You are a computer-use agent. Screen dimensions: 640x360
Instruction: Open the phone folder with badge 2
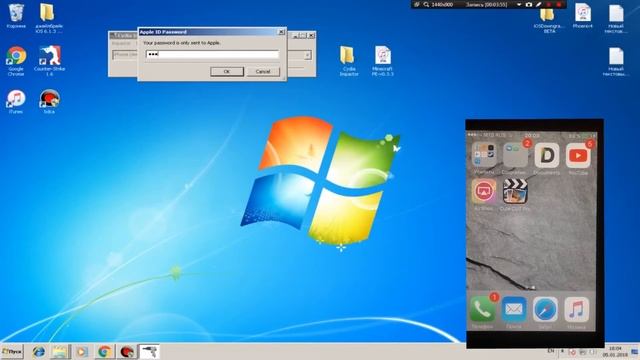pyautogui.click(x=515, y=155)
